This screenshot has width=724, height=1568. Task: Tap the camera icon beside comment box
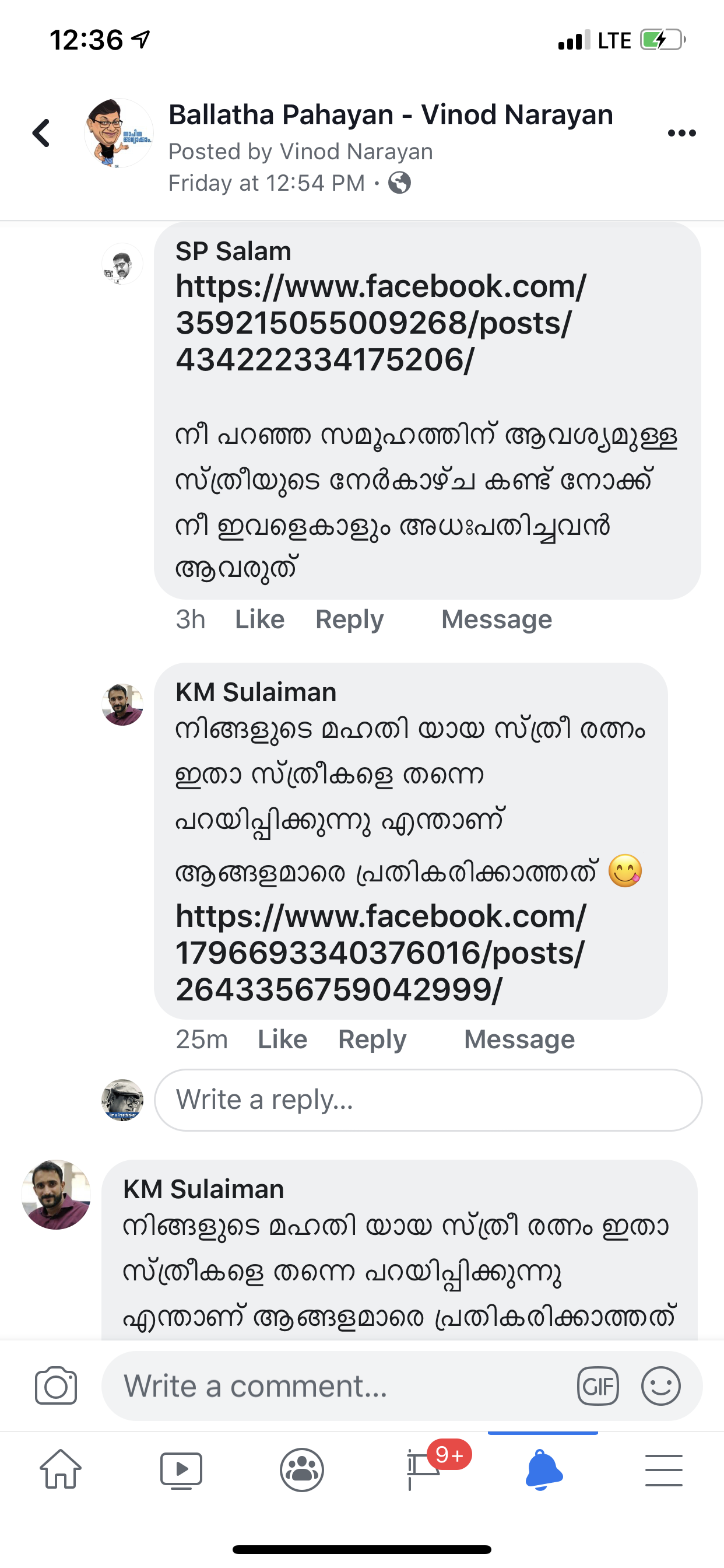tap(56, 1386)
